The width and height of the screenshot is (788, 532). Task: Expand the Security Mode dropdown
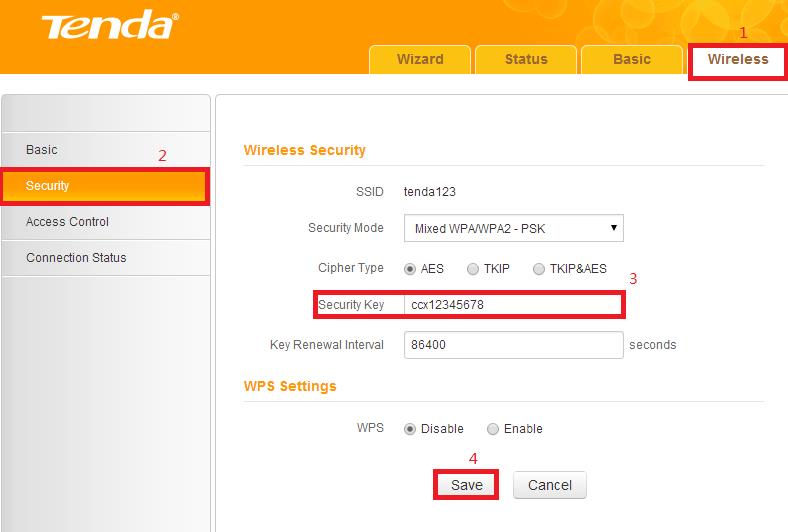[513, 229]
